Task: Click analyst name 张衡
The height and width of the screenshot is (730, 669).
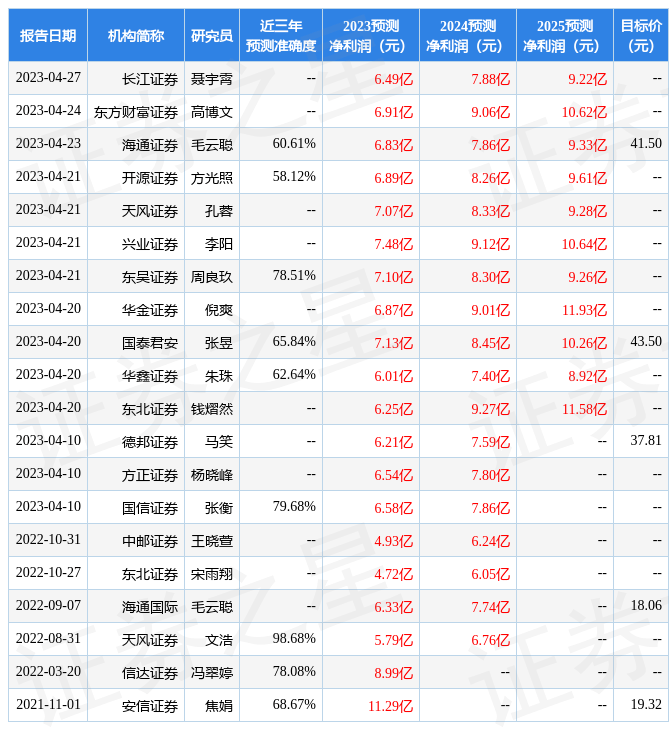Action: click(x=219, y=508)
